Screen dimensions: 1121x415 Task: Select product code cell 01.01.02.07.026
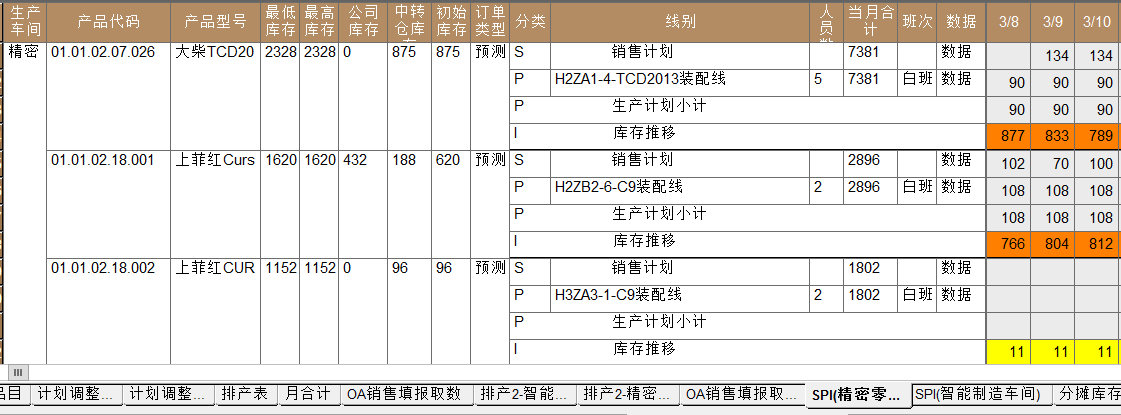[104, 53]
